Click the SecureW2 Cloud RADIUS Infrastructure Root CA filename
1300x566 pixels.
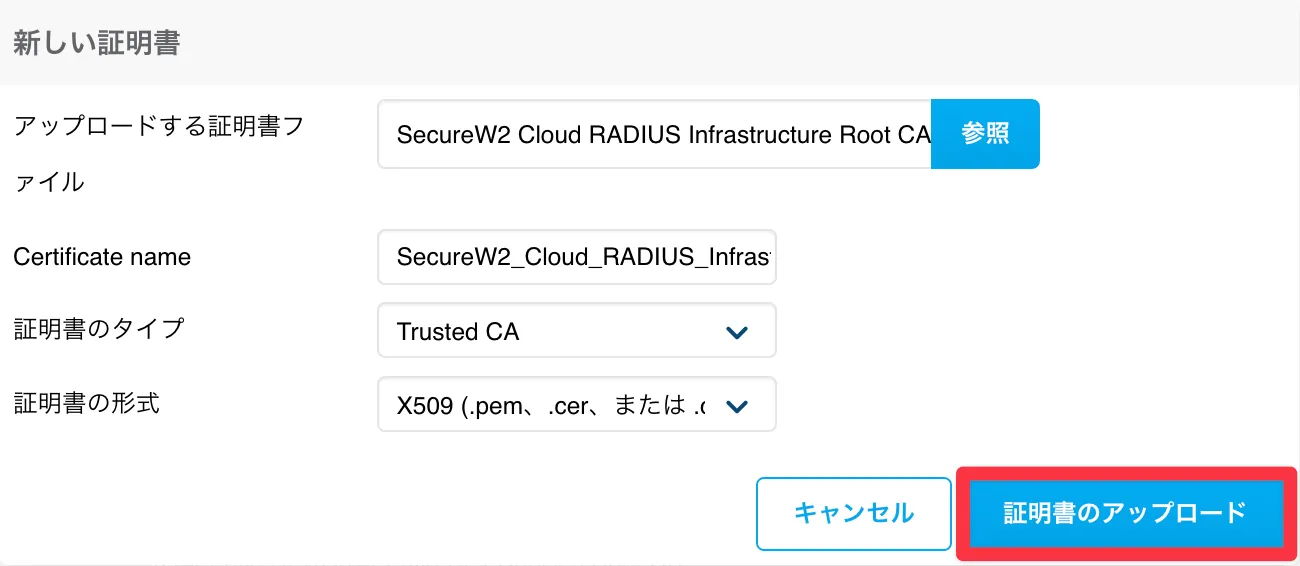[x=664, y=135]
